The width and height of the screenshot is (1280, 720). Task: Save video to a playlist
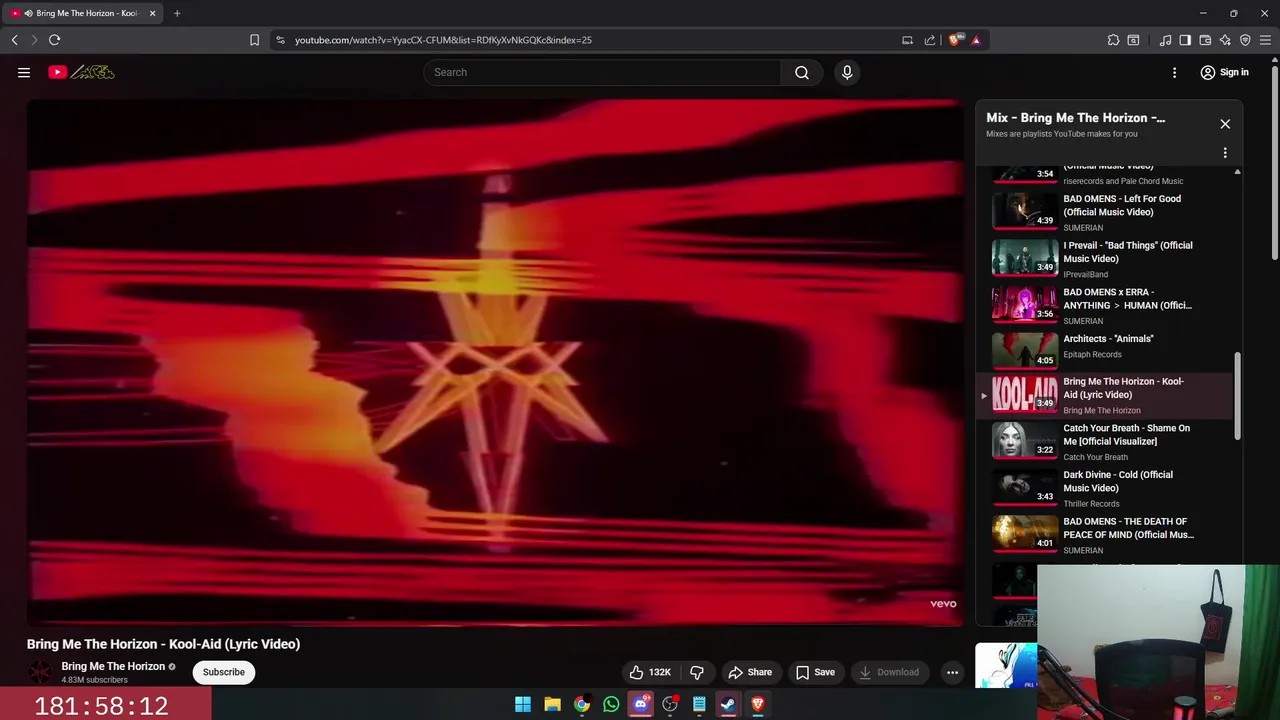click(x=815, y=672)
